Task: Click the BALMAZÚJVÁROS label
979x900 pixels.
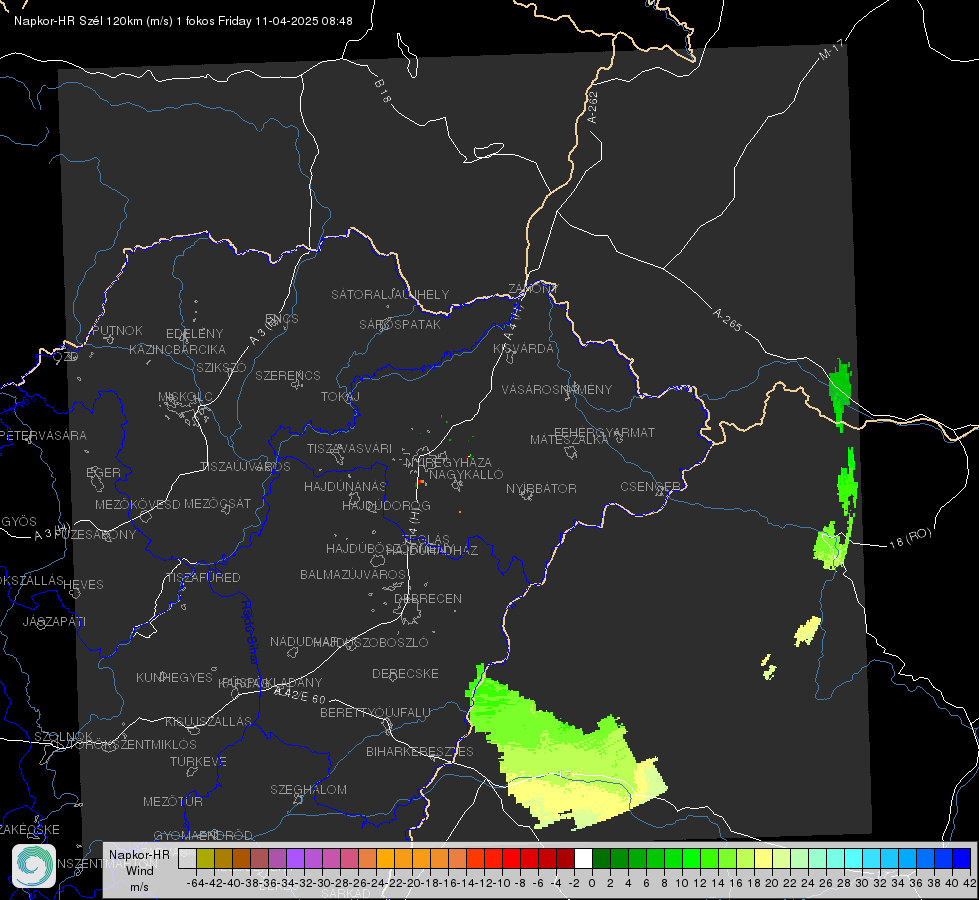Action: 353,574
